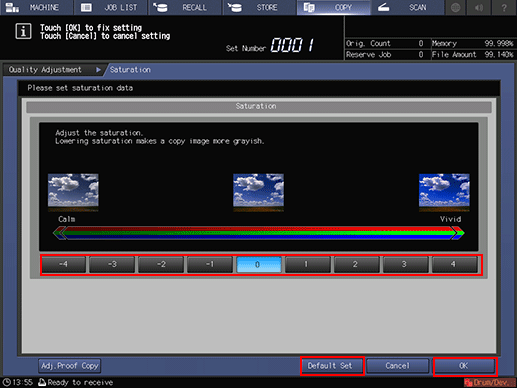Select the COPY tab

pyautogui.click(x=334, y=7)
